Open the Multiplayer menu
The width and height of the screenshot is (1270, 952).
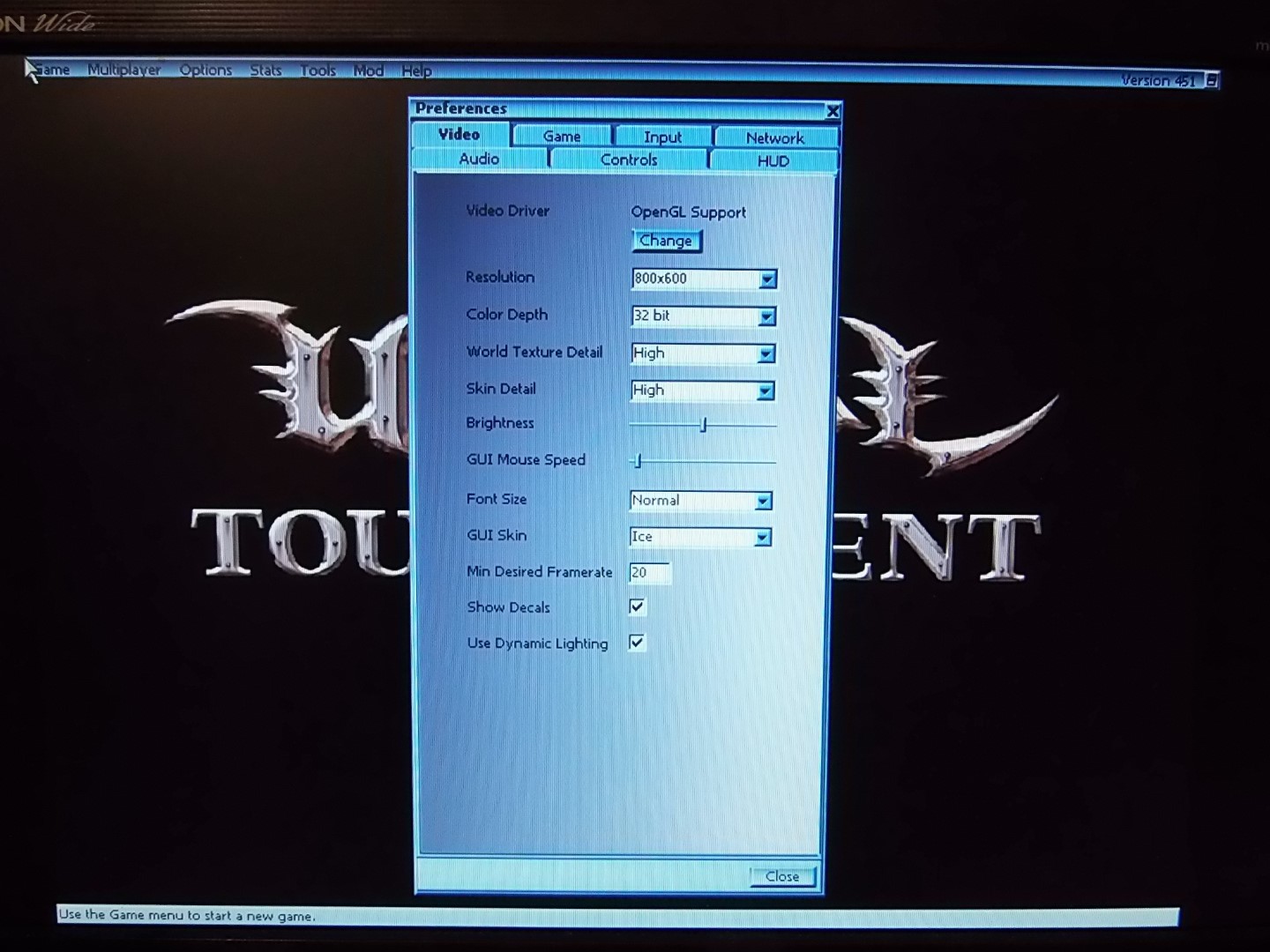coord(124,70)
